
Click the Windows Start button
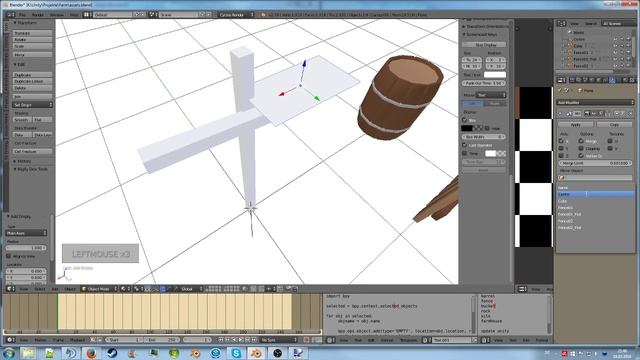pos(9,353)
